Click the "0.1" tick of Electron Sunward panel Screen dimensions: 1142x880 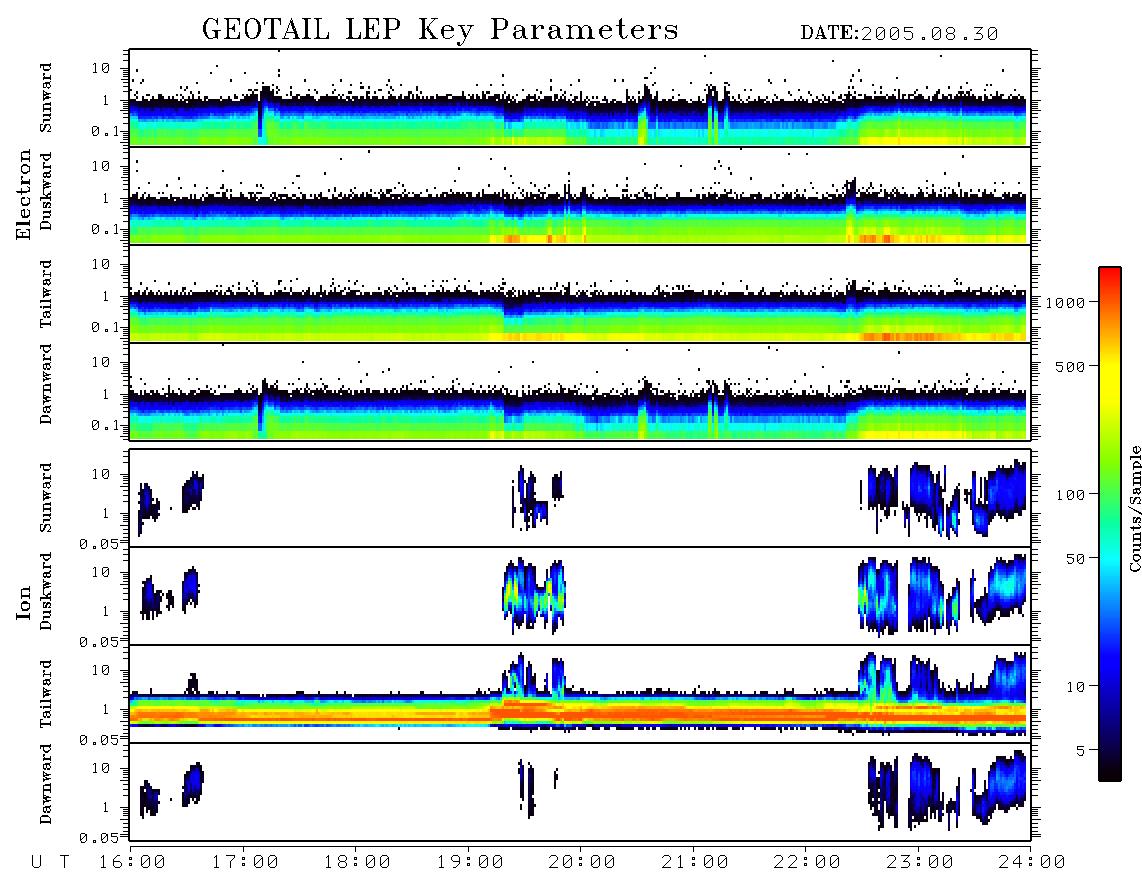coord(104,131)
